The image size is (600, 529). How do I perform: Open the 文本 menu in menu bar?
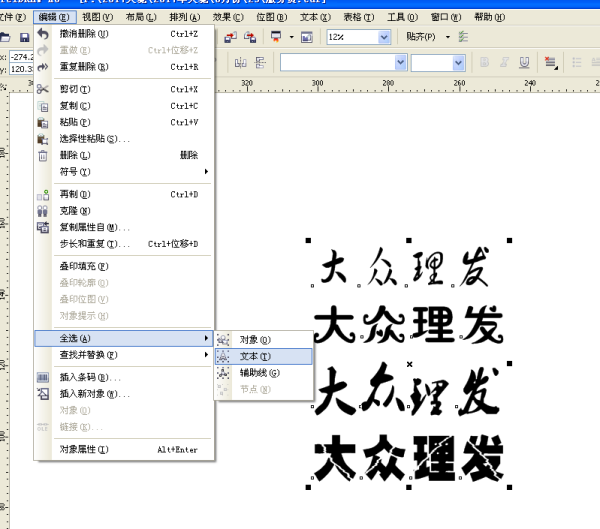[x=315, y=17]
